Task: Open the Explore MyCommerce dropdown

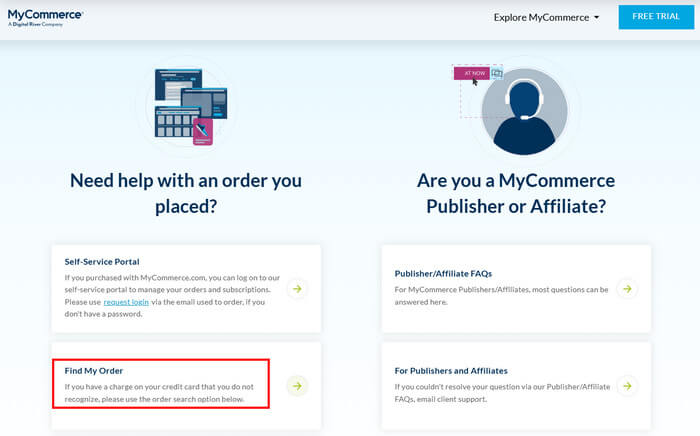Action: (546, 17)
